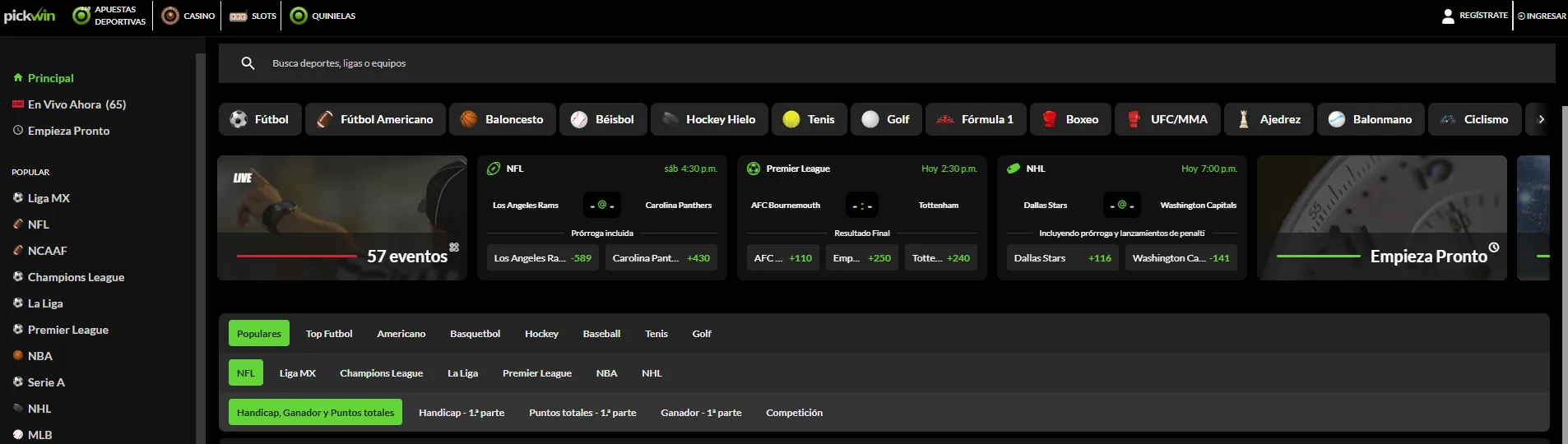Open the Slots section
Viewport: 1568px width, 444px height.
[253, 16]
